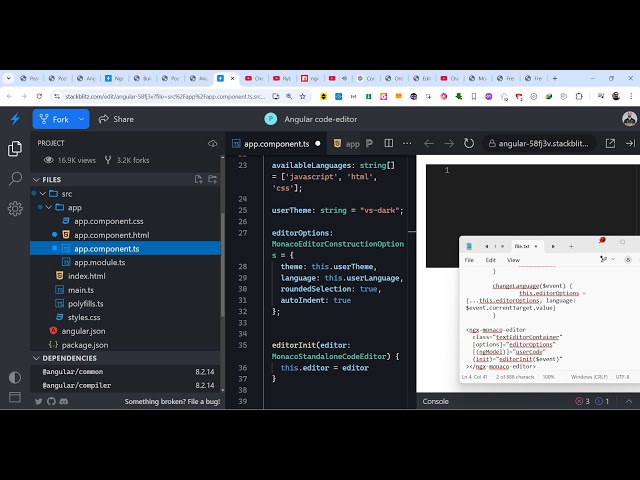
Task: Click the new folder icon in FILES header
Action: [211, 179]
